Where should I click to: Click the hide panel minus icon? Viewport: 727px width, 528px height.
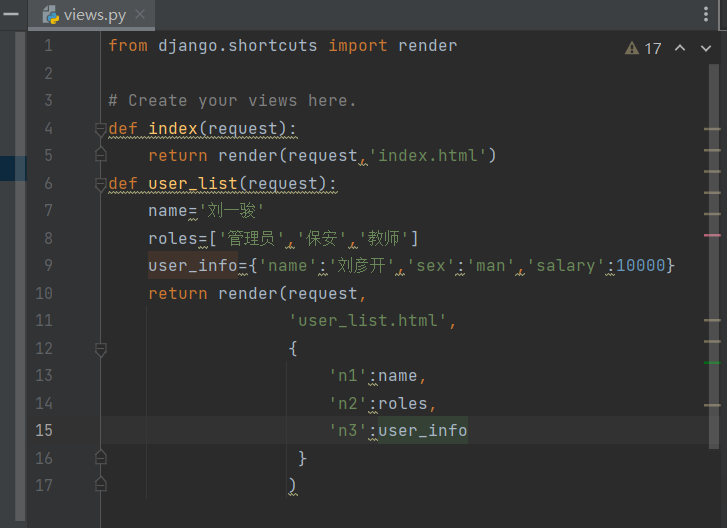(x=8, y=14)
